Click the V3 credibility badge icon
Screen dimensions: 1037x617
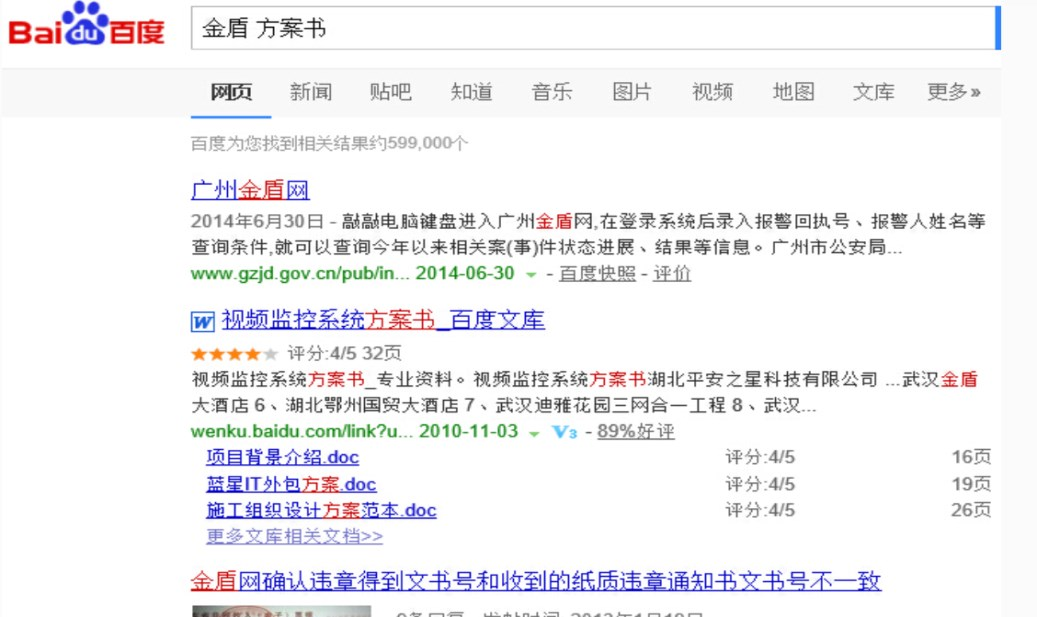[x=564, y=432]
